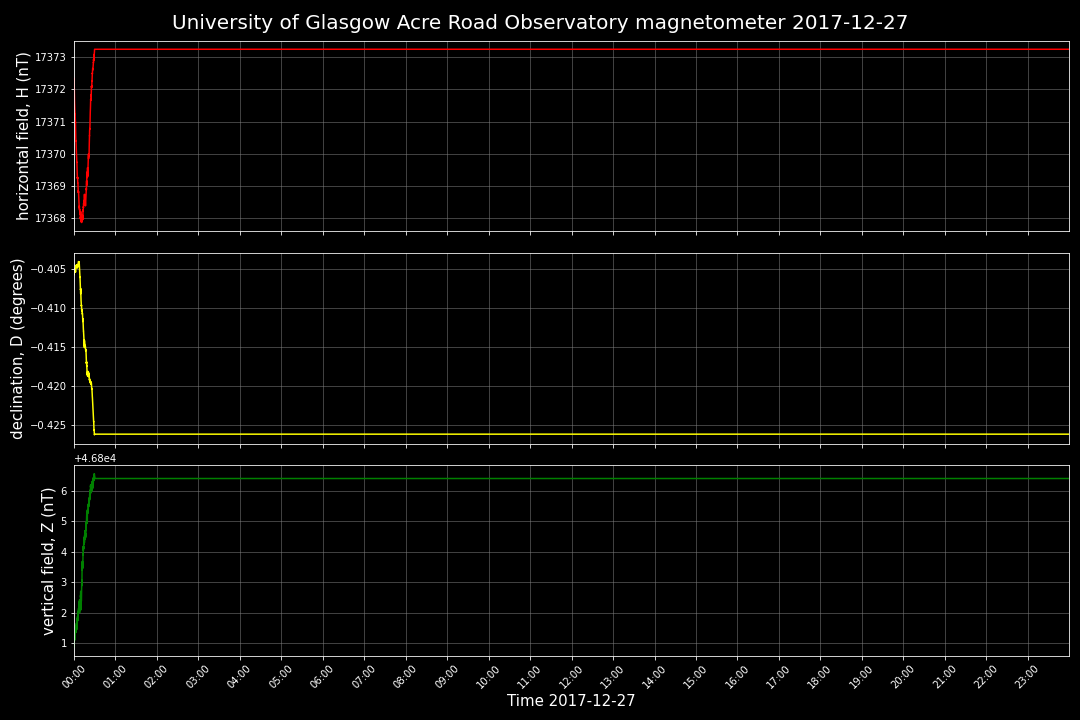Click the 00:00 time tick label
Image resolution: width=1080 pixels, height=720 pixels.
pyautogui.click(x=73, y=677)
